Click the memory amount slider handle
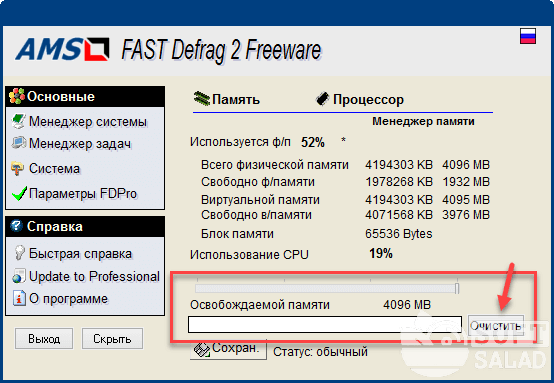 click(x=457, y=288)
